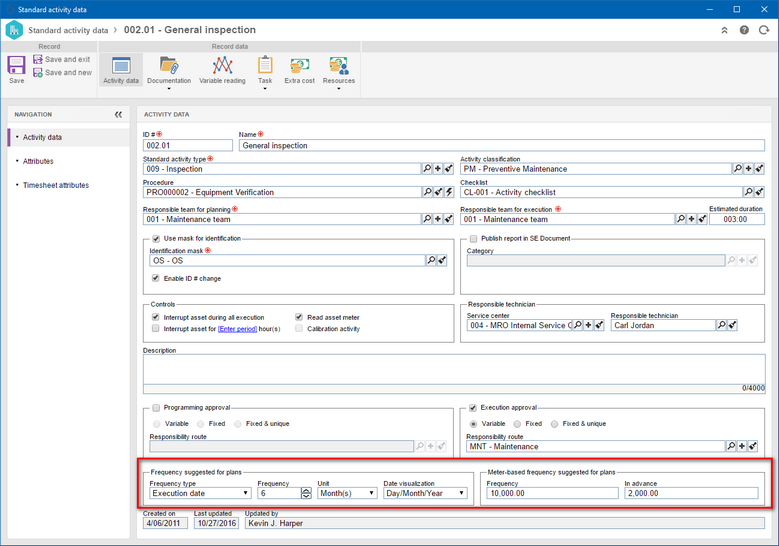Open the Resources toolbar dropdown
779x546 pixels.
(339, 72)
